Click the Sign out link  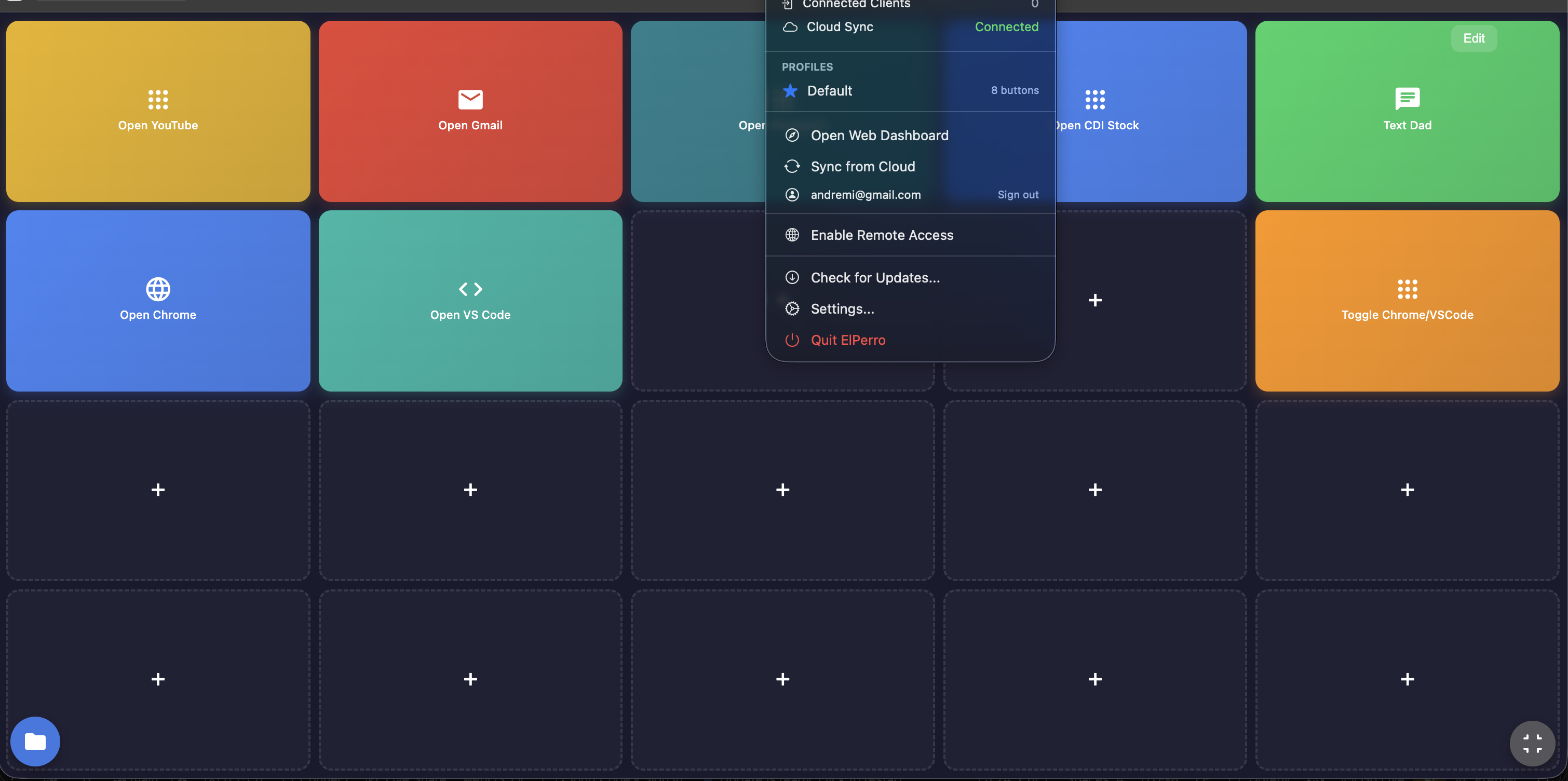click(x=1017, y=195)
